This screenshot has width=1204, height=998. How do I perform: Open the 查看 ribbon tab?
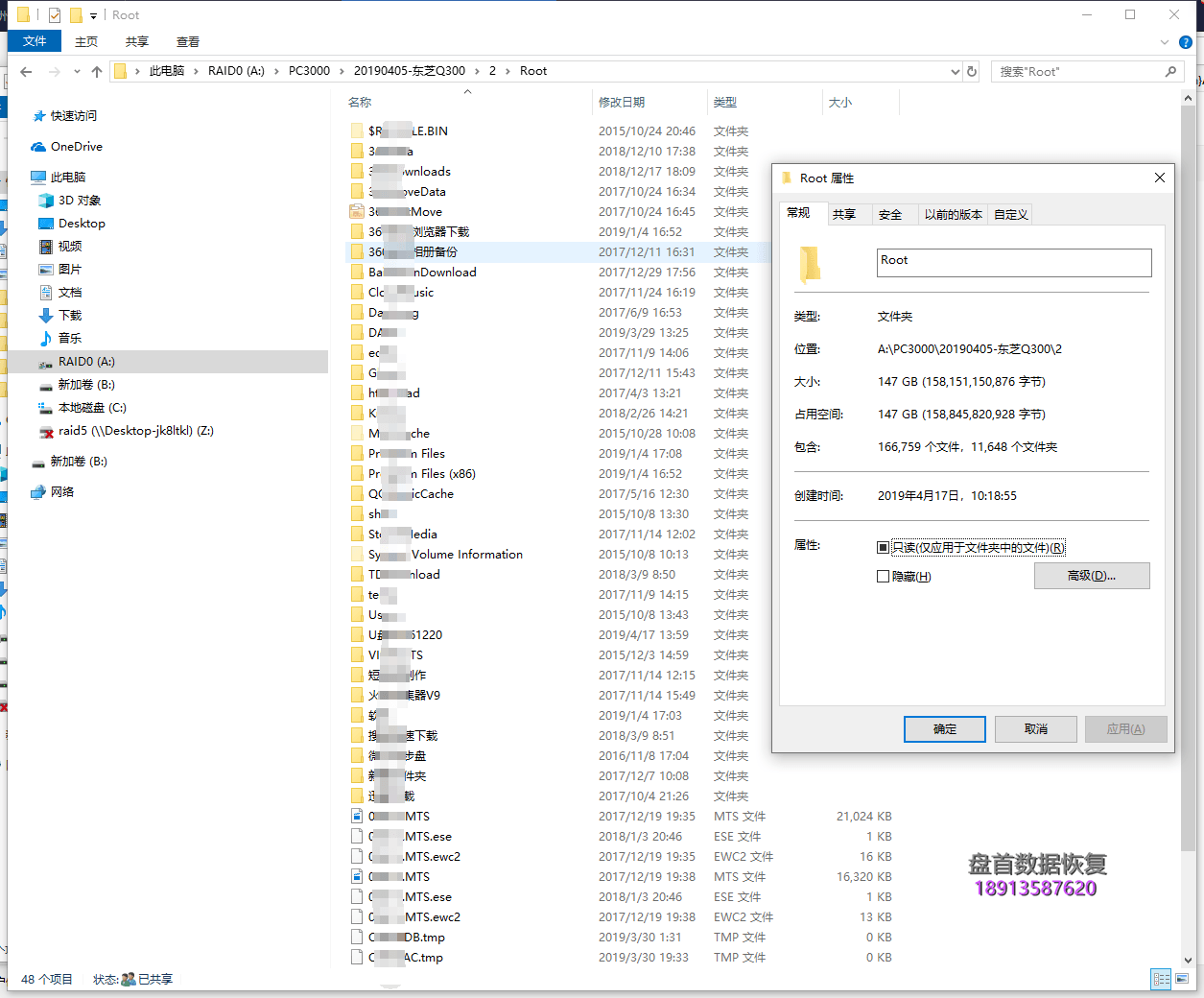pyautogui.click(x=188, y=42)
